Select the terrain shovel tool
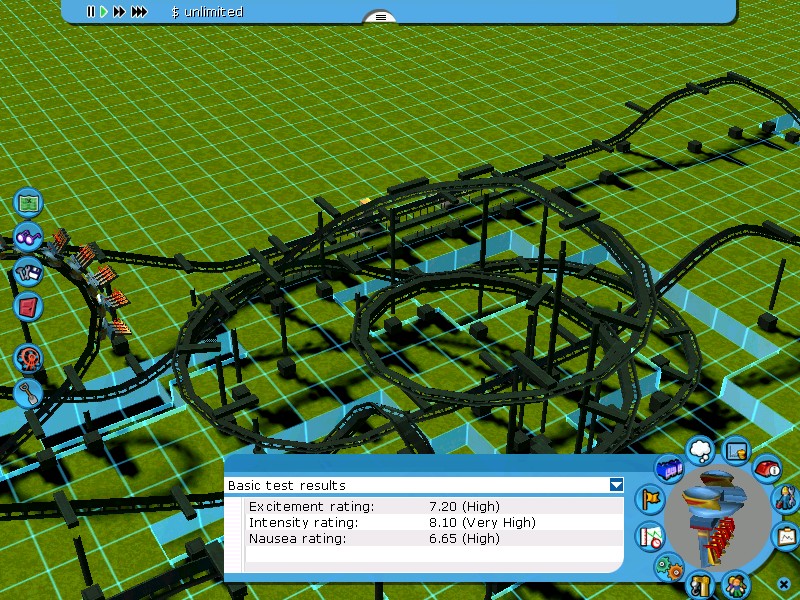 point(28,393)
